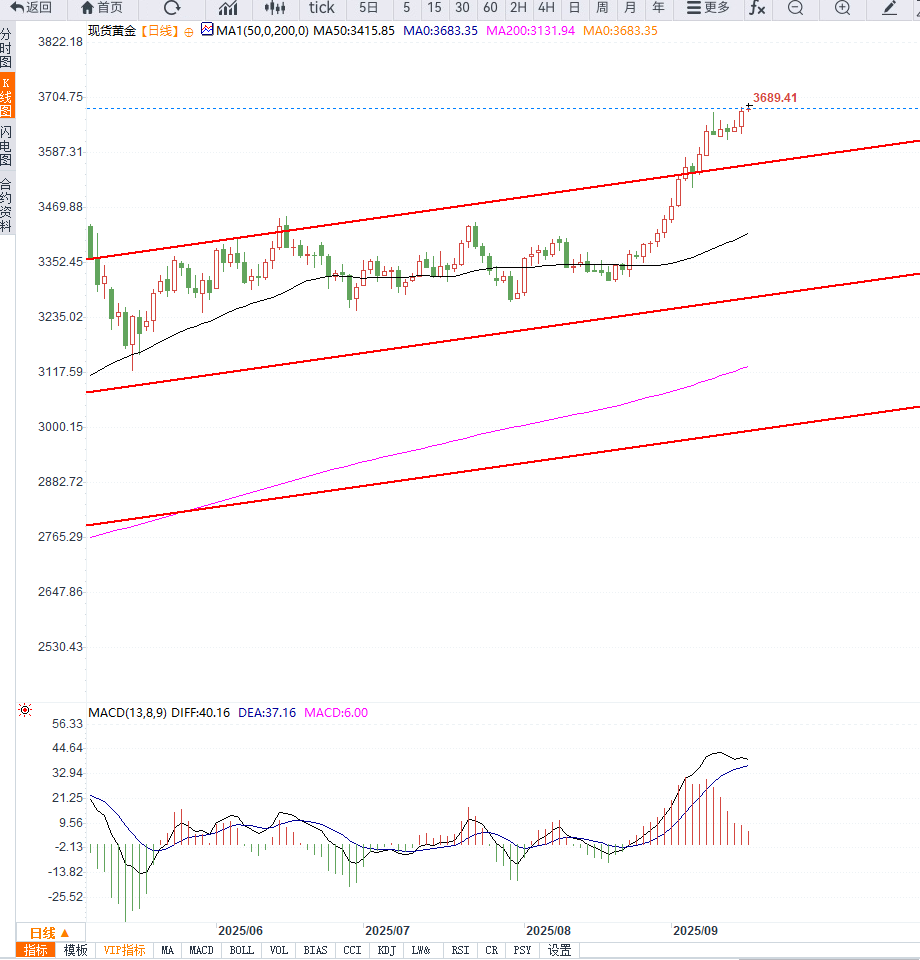Apply the CCI indicator
The image size is (920, 960).
(352, 950)
